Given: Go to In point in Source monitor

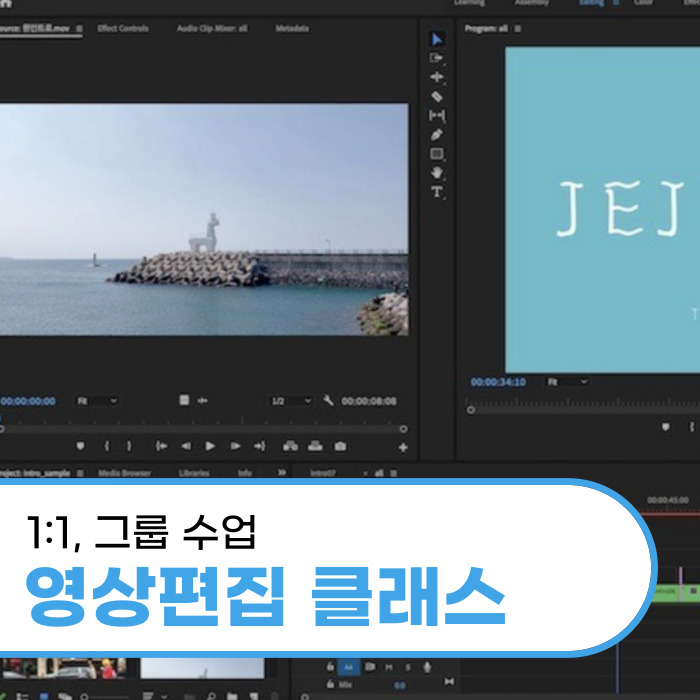Looking at the screenshot, I should pos(161,446).
